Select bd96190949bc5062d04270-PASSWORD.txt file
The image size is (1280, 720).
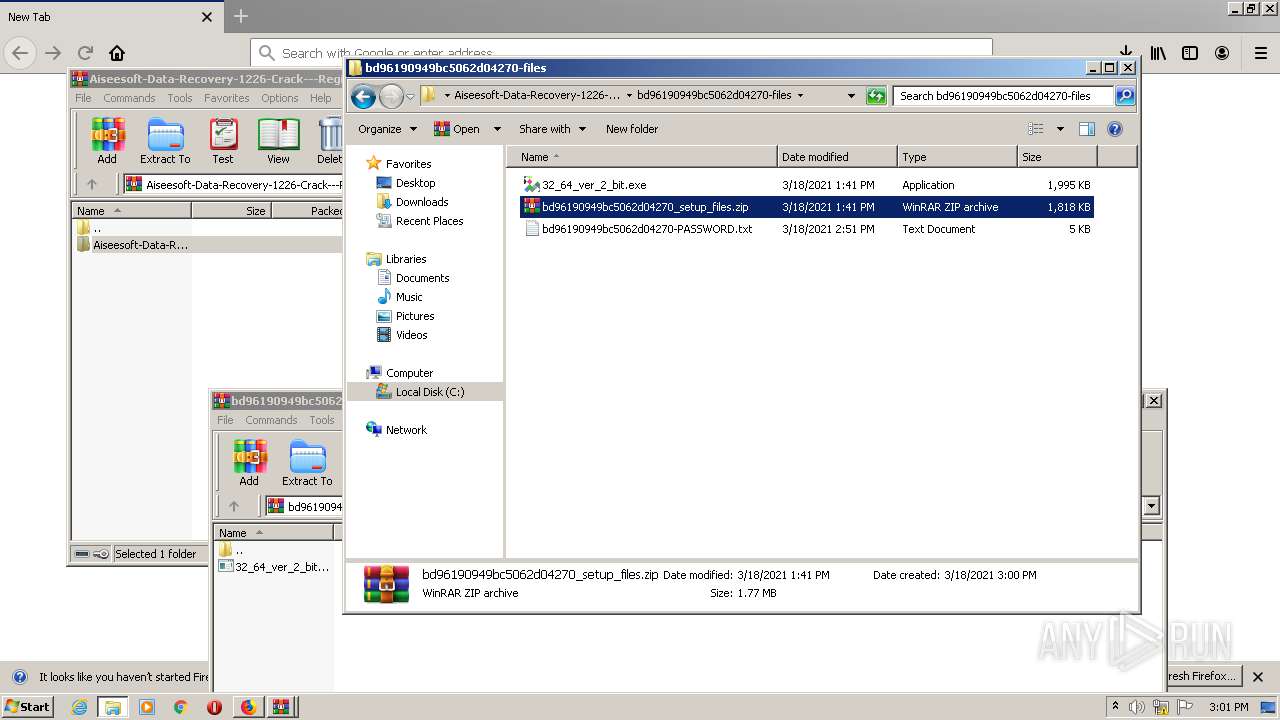tap(646, 229)
